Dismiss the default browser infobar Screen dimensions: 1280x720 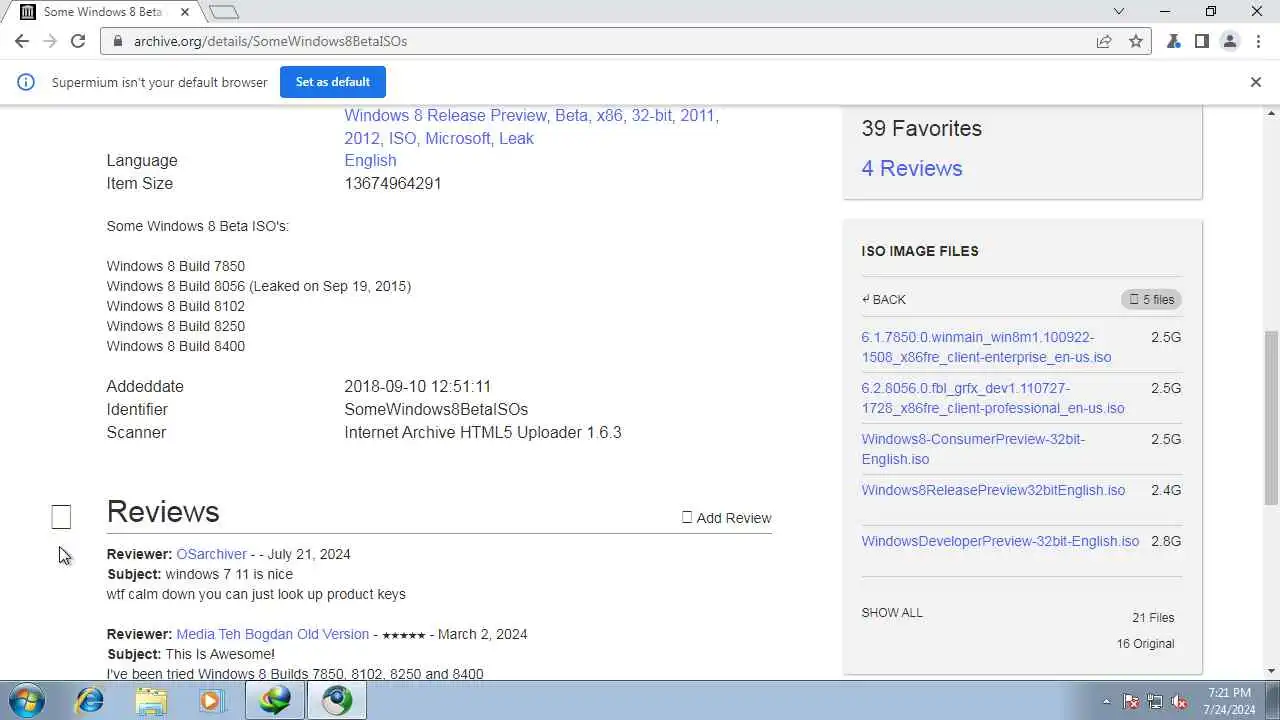coord(1256,82)
